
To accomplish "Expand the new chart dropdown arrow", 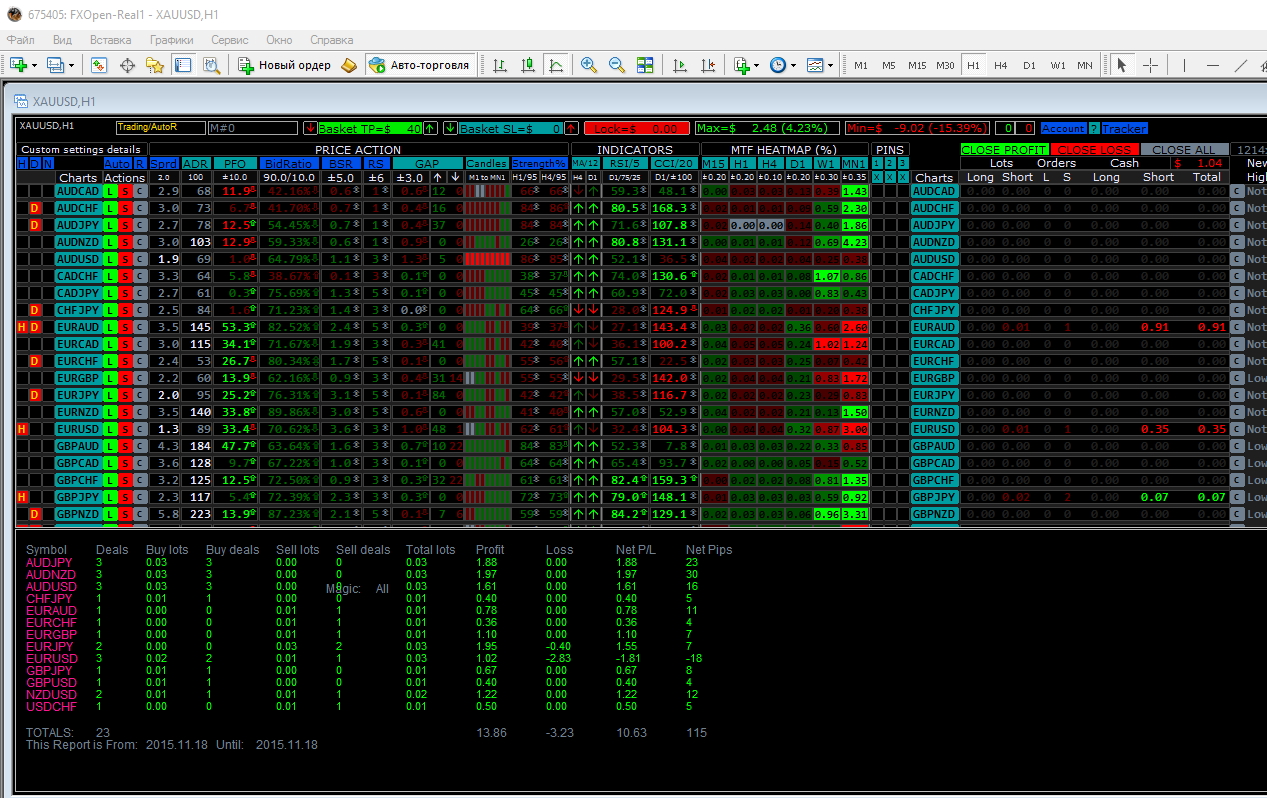I will coord(35,65).
